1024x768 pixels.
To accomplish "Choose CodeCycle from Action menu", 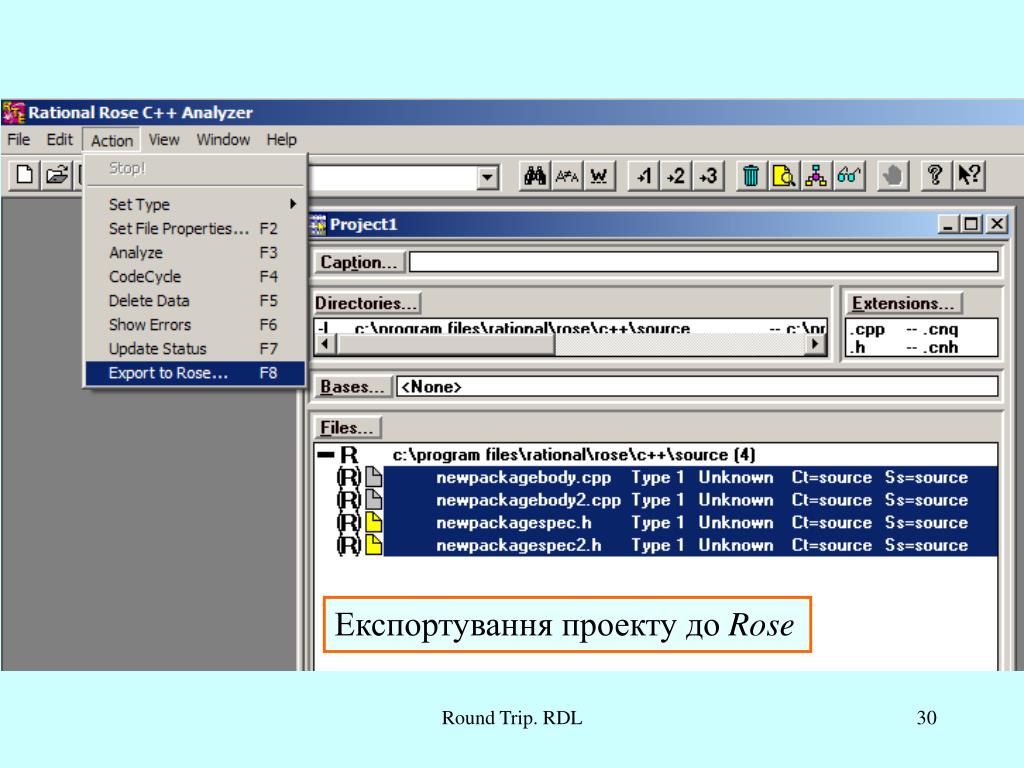I will (x=195, y=277).
